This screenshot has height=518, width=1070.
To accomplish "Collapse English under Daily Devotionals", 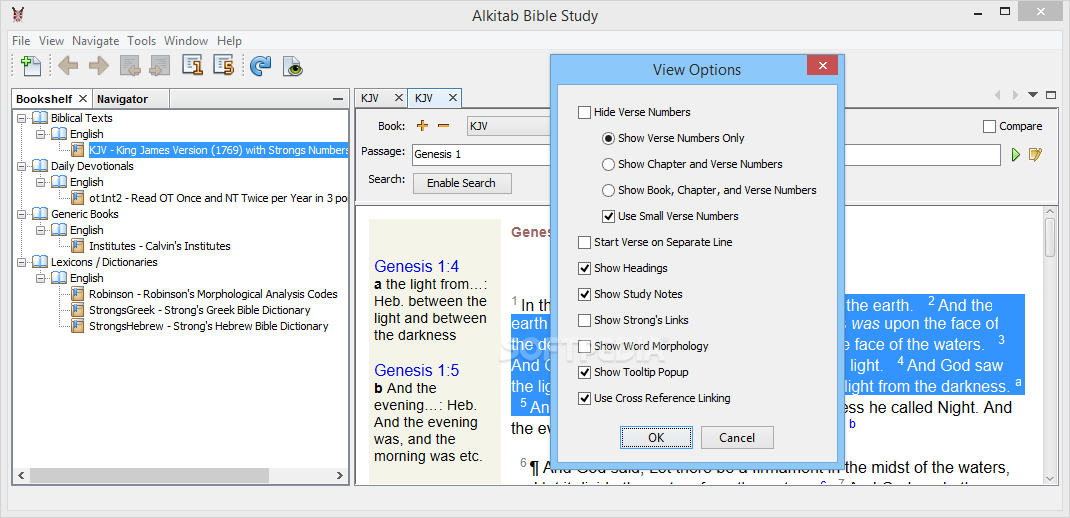I will 40,182.
